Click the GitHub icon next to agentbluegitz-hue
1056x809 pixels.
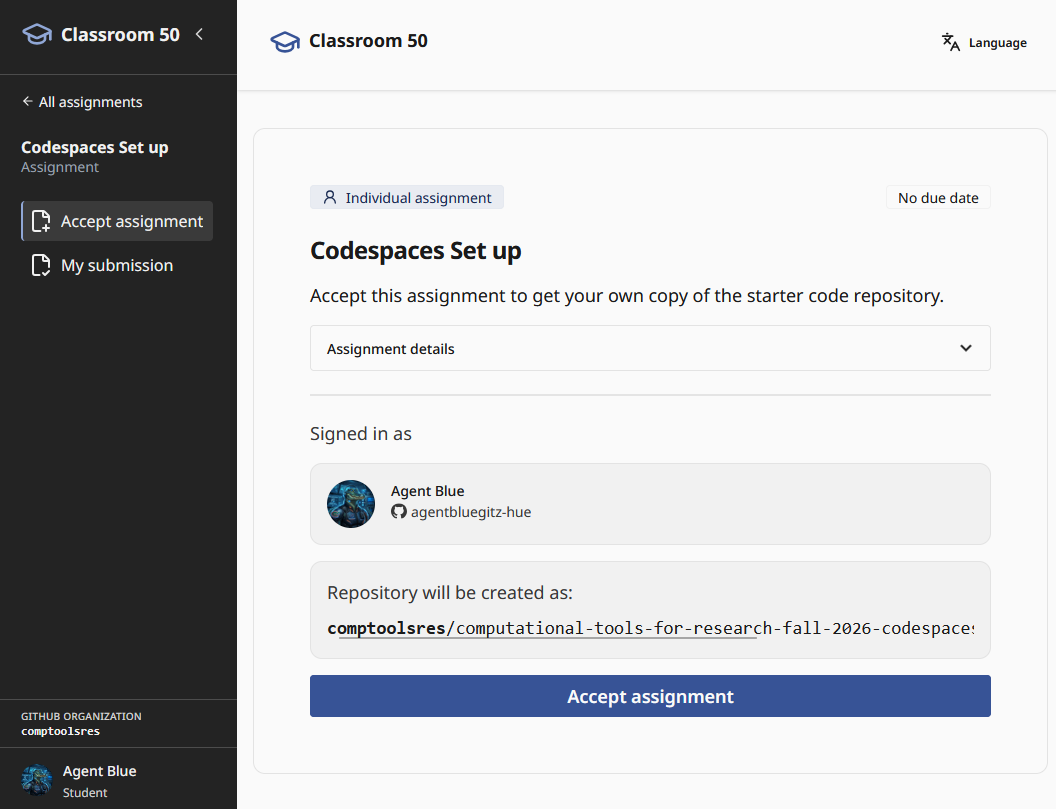pos(399,511)
